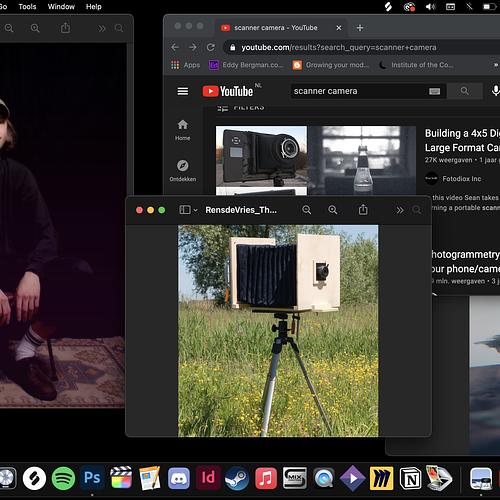The height and width of the screenshot is (500, 500).
Task: Expand toolbar overflow chevrons in left portrait Preview window
Action: click(x=102, y=28)
